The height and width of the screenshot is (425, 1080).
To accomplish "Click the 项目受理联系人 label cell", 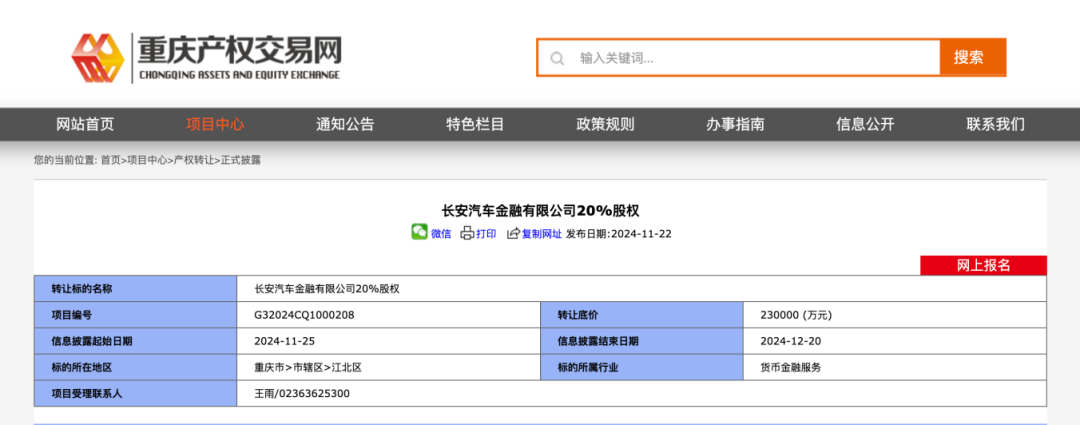I will tap(136, 394).
